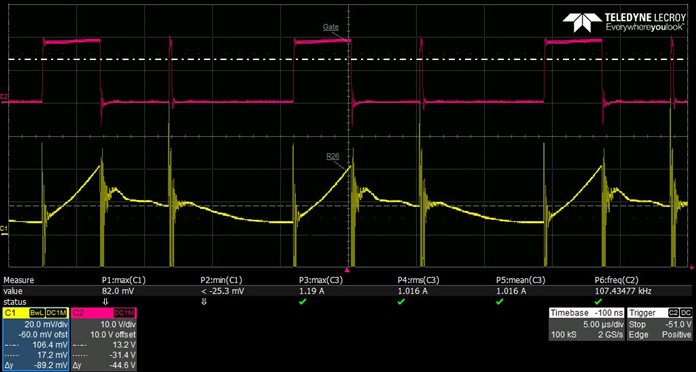
Task: Open the C2 channel descriptor header
Action: [104, 313]
